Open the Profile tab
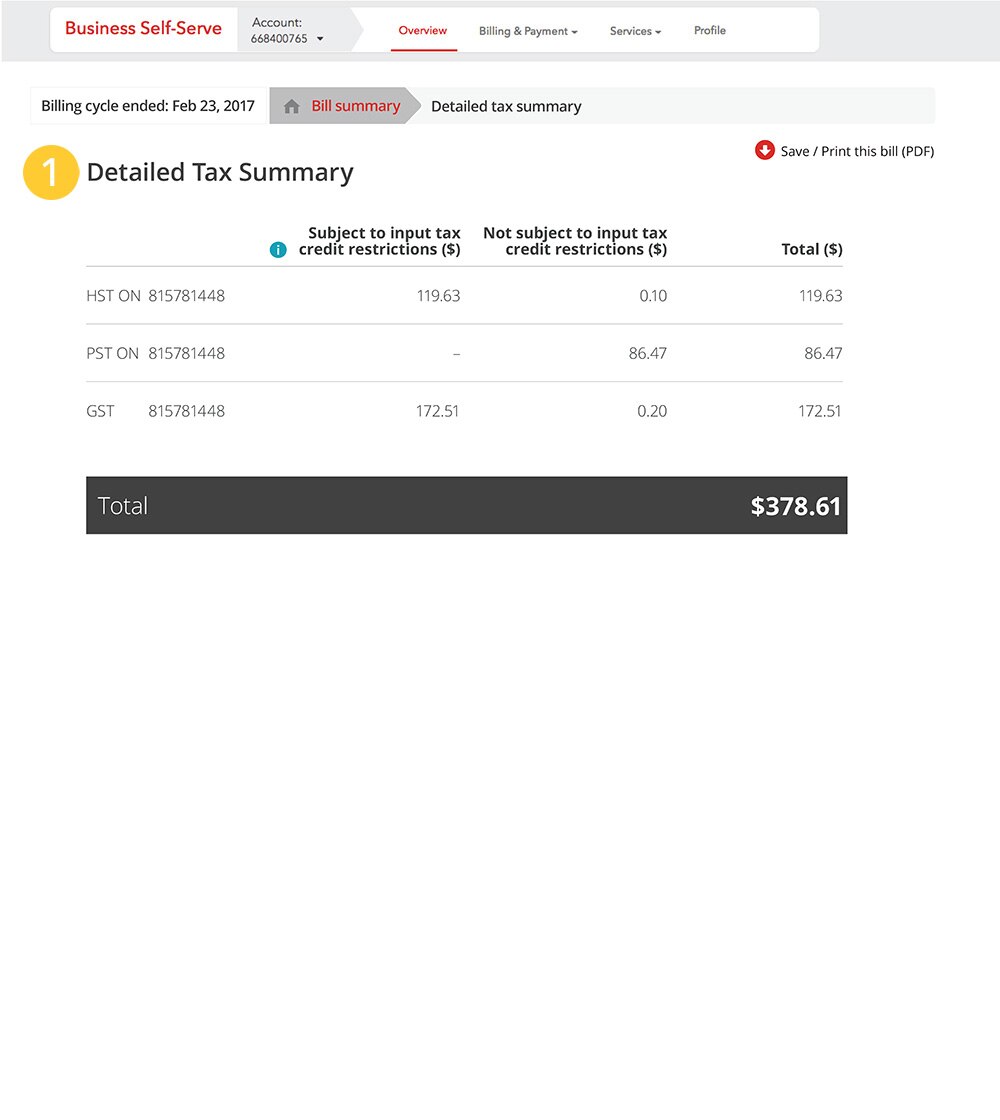This screenshot has height=1120, width=1000. click(710, 31)
